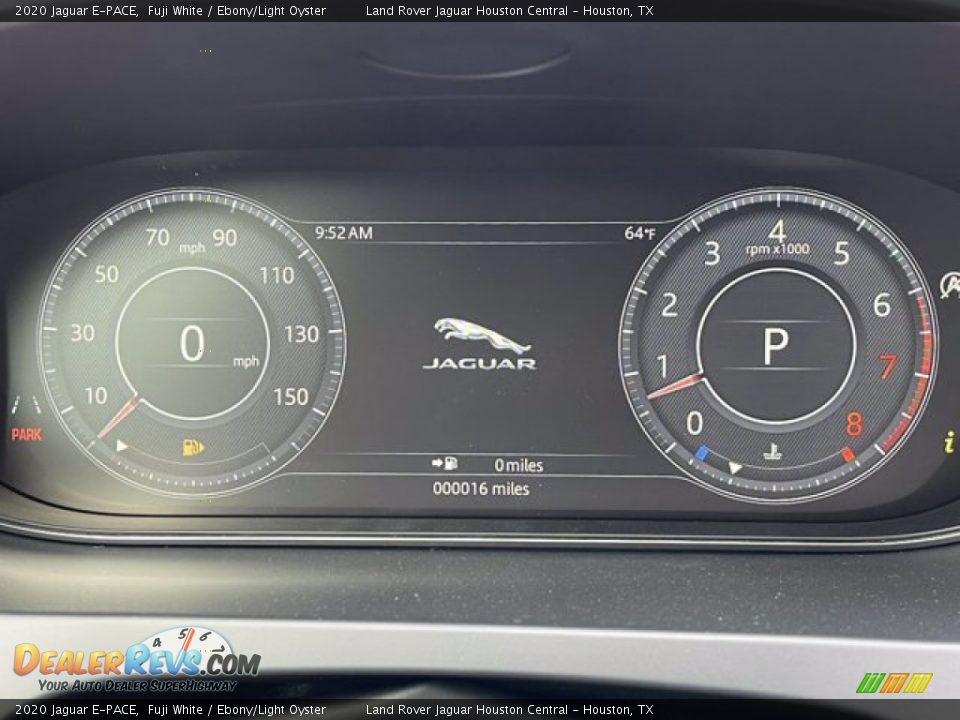Click the yellow information 'i' warning icon
960x720 pixels.
point(949,442)
